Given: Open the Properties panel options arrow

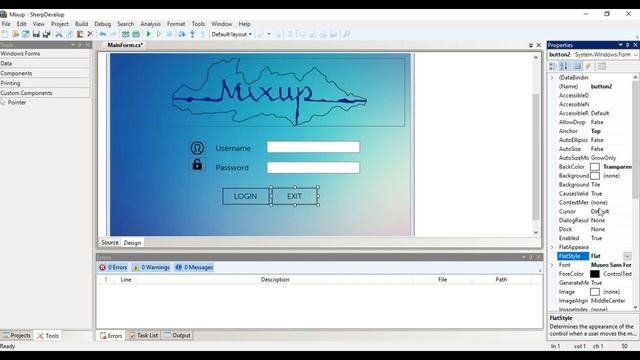Looking at the screenshot, I should [x=620, y=45].
